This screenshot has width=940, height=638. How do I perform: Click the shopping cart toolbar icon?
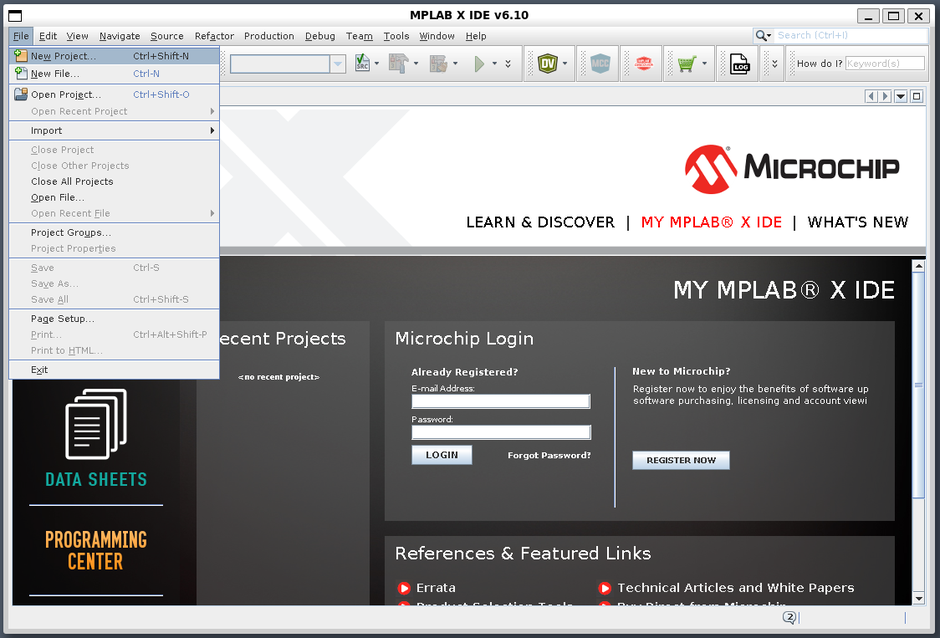pos(686,64)
